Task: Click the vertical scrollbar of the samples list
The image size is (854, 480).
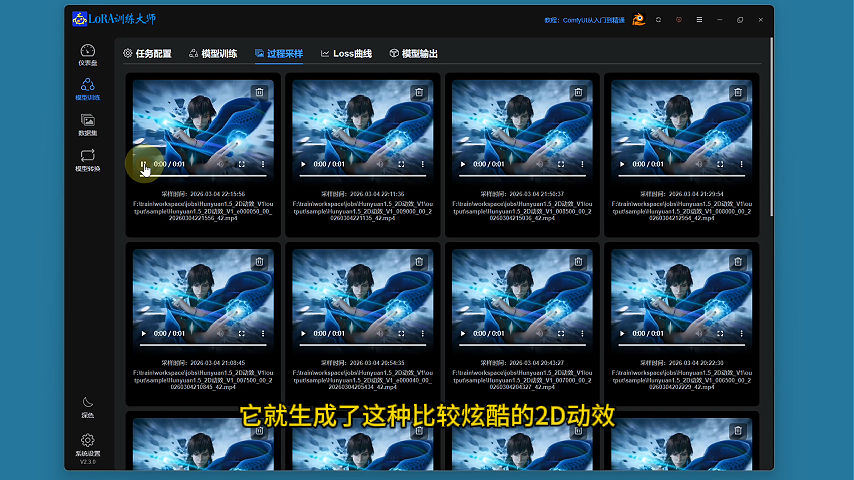Action: (771, 126)
